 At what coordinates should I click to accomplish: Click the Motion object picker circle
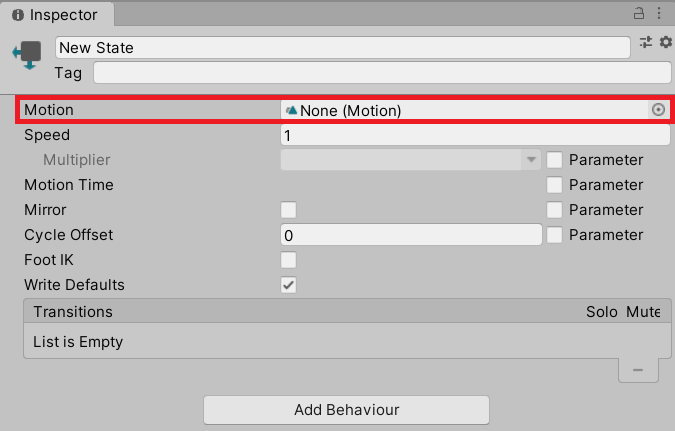658,110
